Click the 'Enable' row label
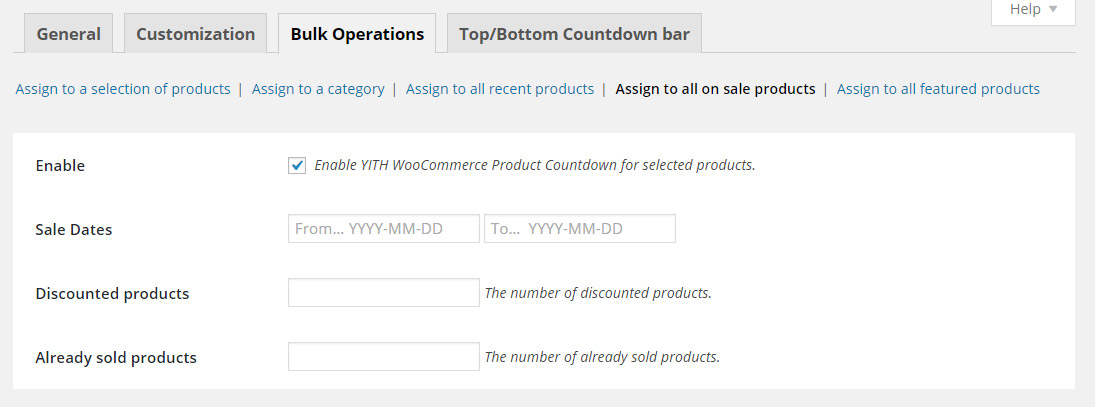1095x407 pixels. coord(60,166)
